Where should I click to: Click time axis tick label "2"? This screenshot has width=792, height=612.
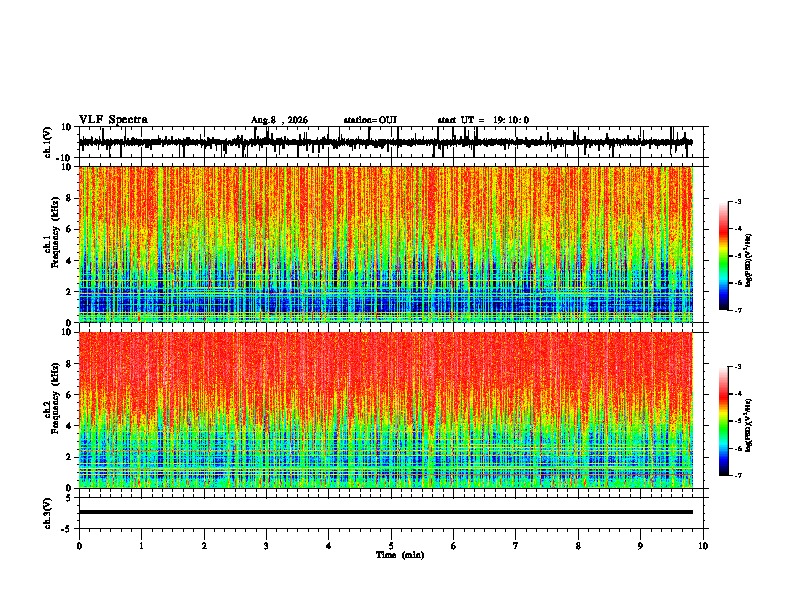pyautogui.click(x=204, y=546)
